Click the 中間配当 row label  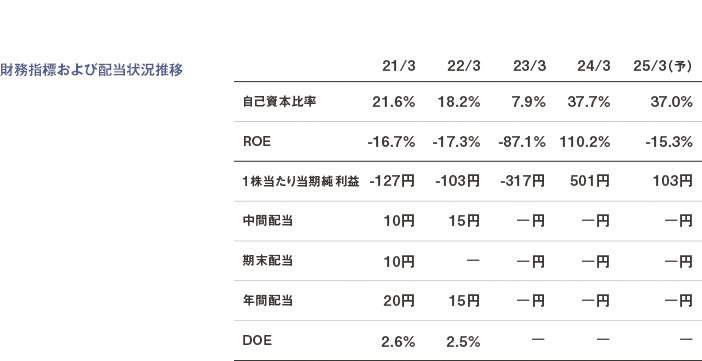[x=267, y=221]
